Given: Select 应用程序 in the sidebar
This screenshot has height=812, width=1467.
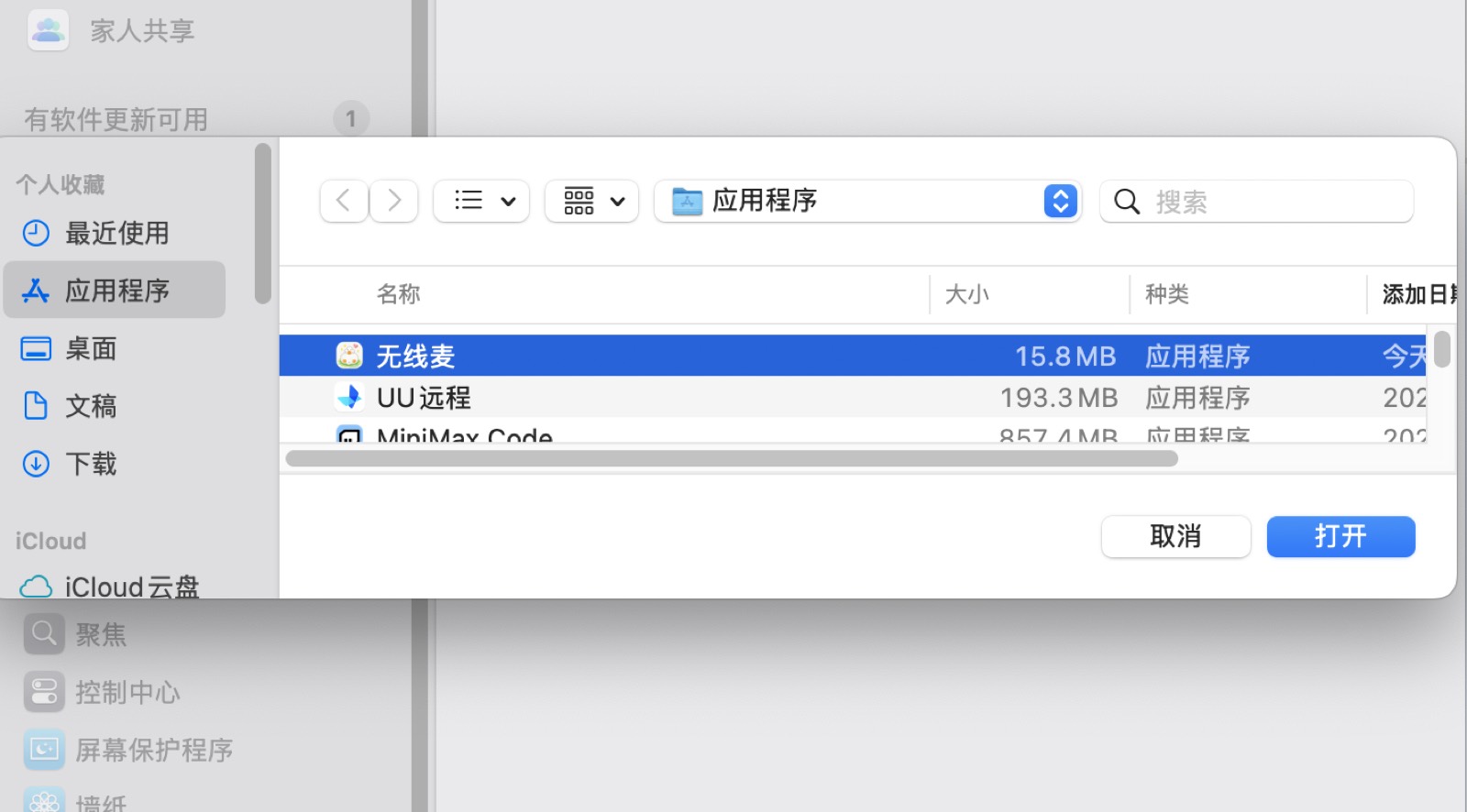Looking at the screenshot, I should pos(115,291).
